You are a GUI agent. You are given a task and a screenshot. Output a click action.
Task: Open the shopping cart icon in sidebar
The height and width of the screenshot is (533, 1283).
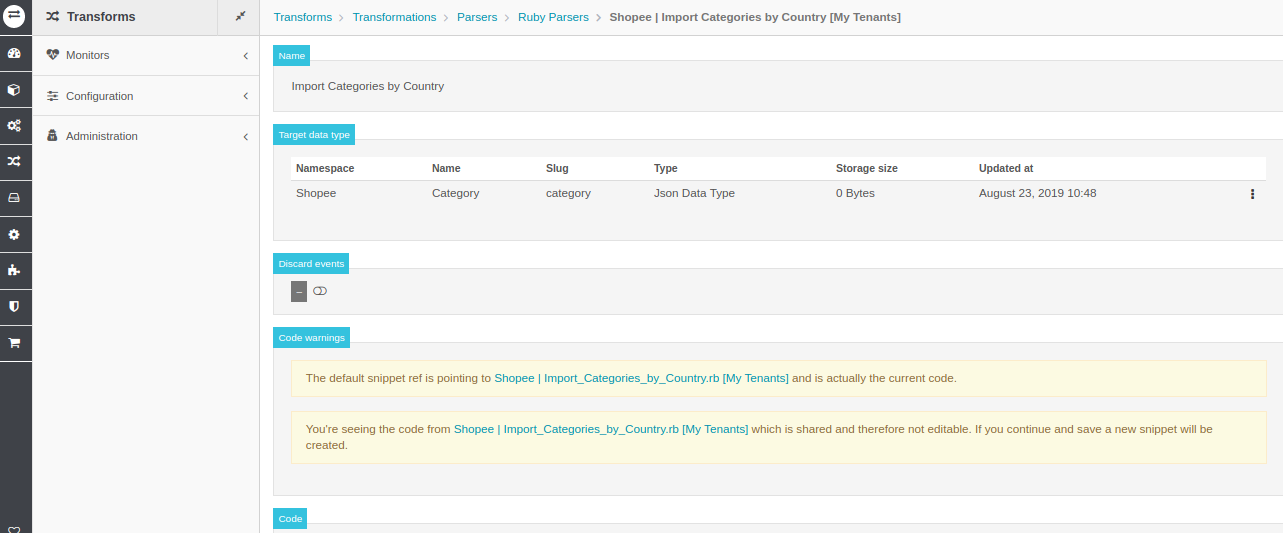tap(15, 342)
